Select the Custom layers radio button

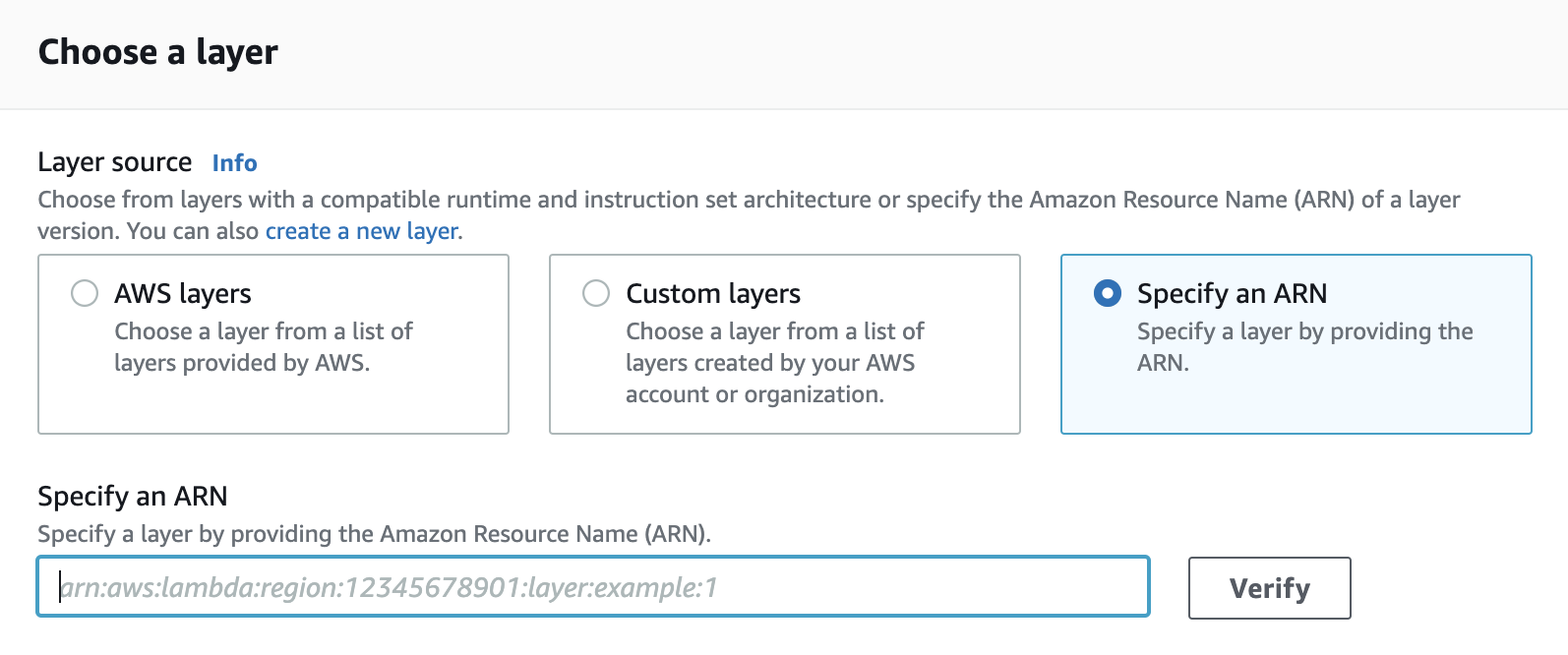coord(596,293)
